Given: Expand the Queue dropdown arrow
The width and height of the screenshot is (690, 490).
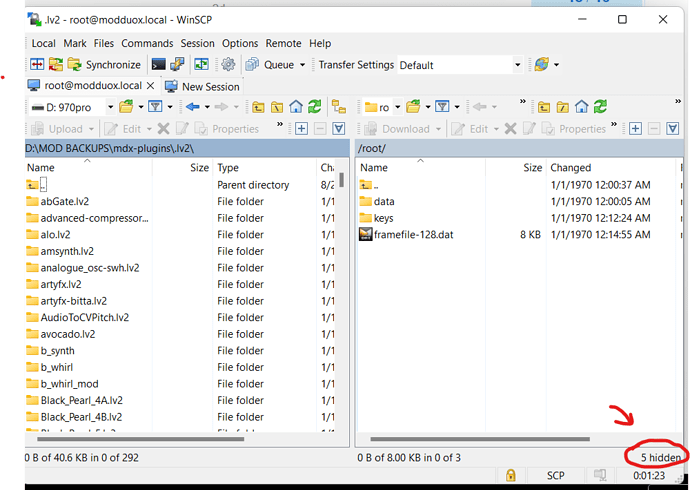Looking at the screenshot, I should [x=302, y=65].
